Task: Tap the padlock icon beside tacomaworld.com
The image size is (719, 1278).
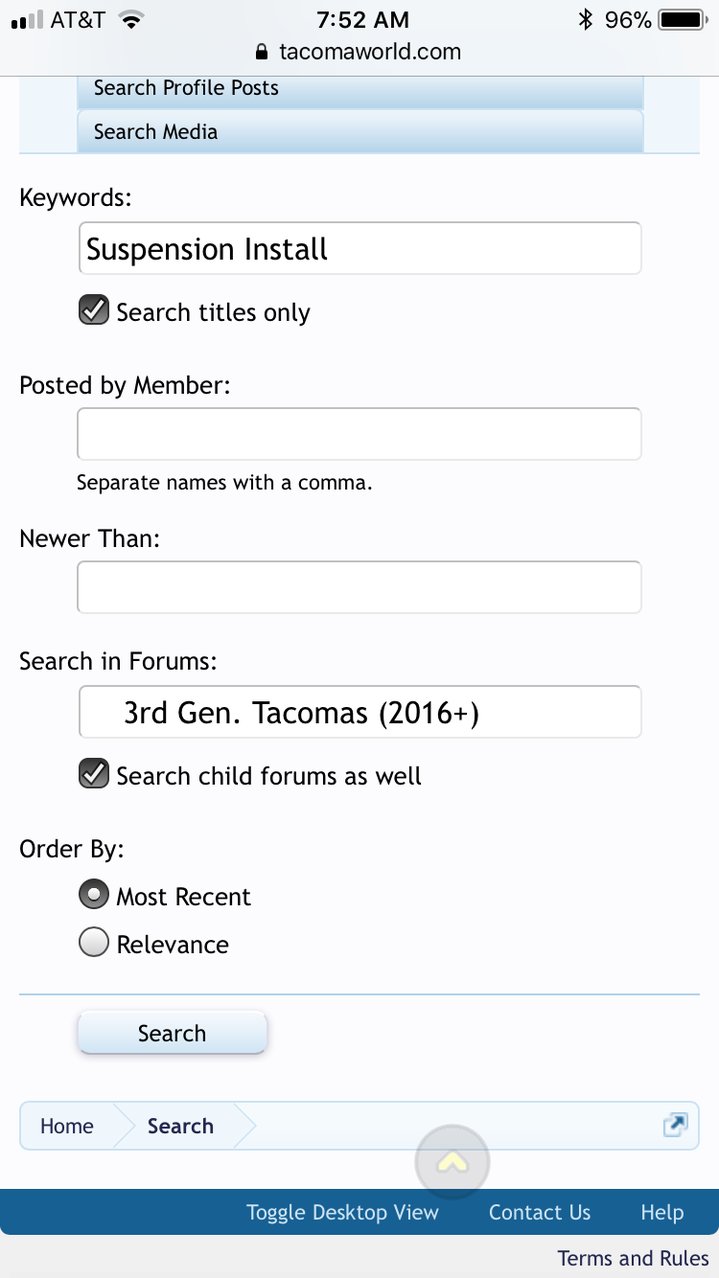Action: 263,52
